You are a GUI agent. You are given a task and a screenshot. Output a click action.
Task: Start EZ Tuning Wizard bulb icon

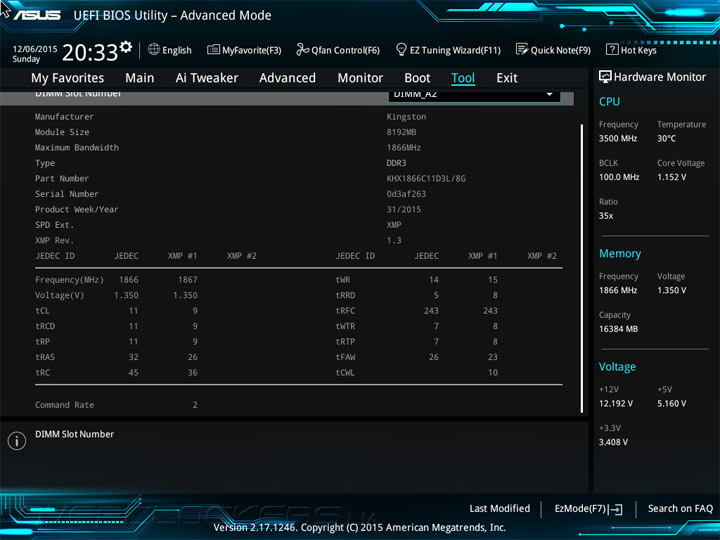(401, 49)
